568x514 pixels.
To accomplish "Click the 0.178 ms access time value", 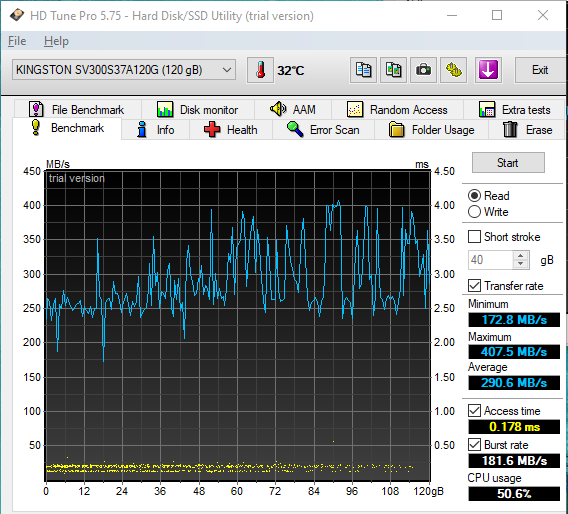I will coord(514,427).
